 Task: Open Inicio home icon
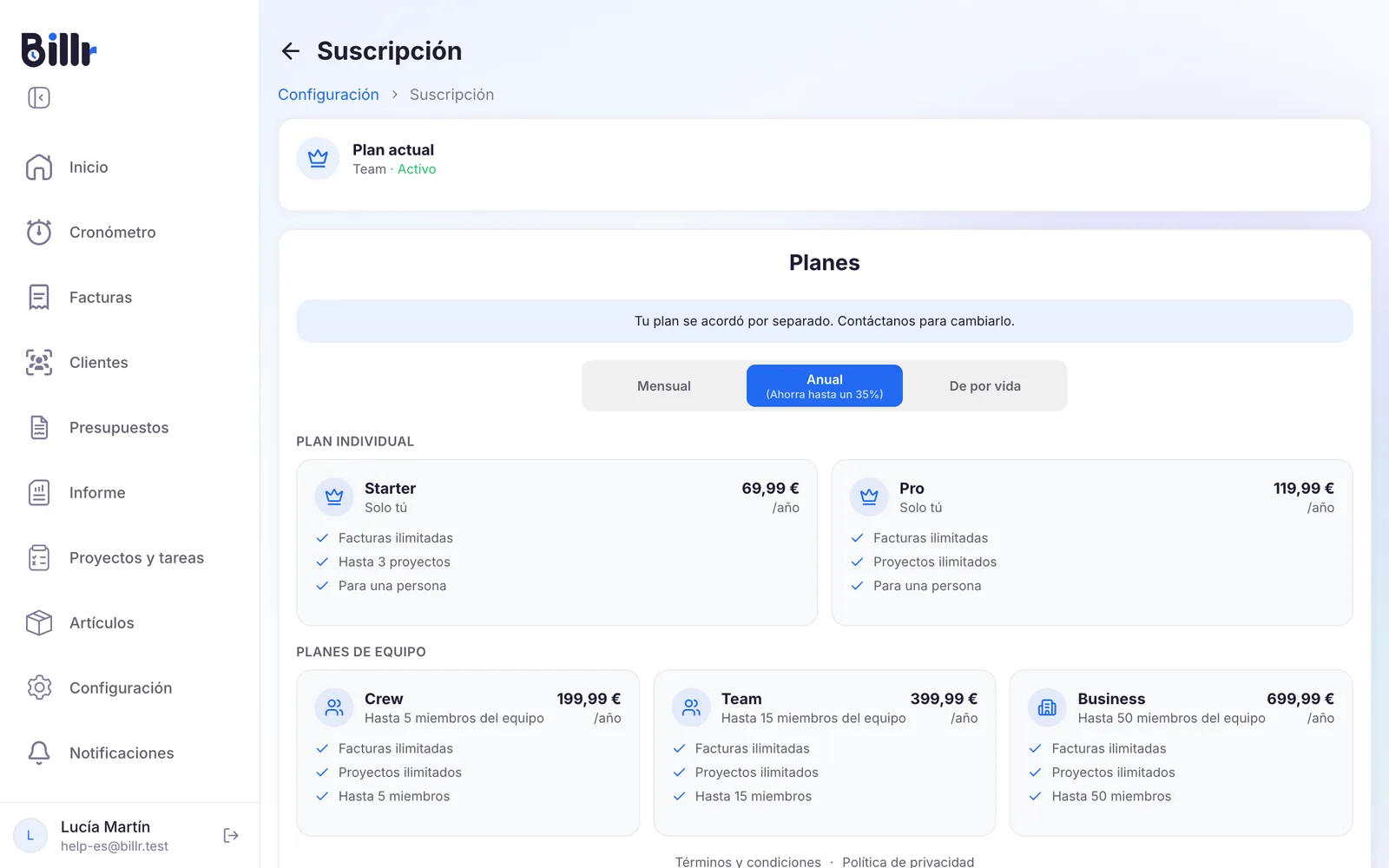coord(39,167)
